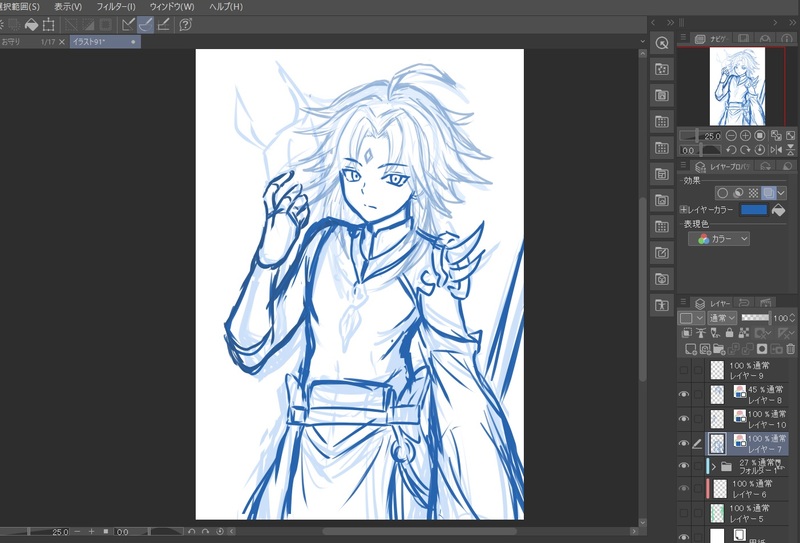
Task: Create a layer mask
Action: coord(762,349)
